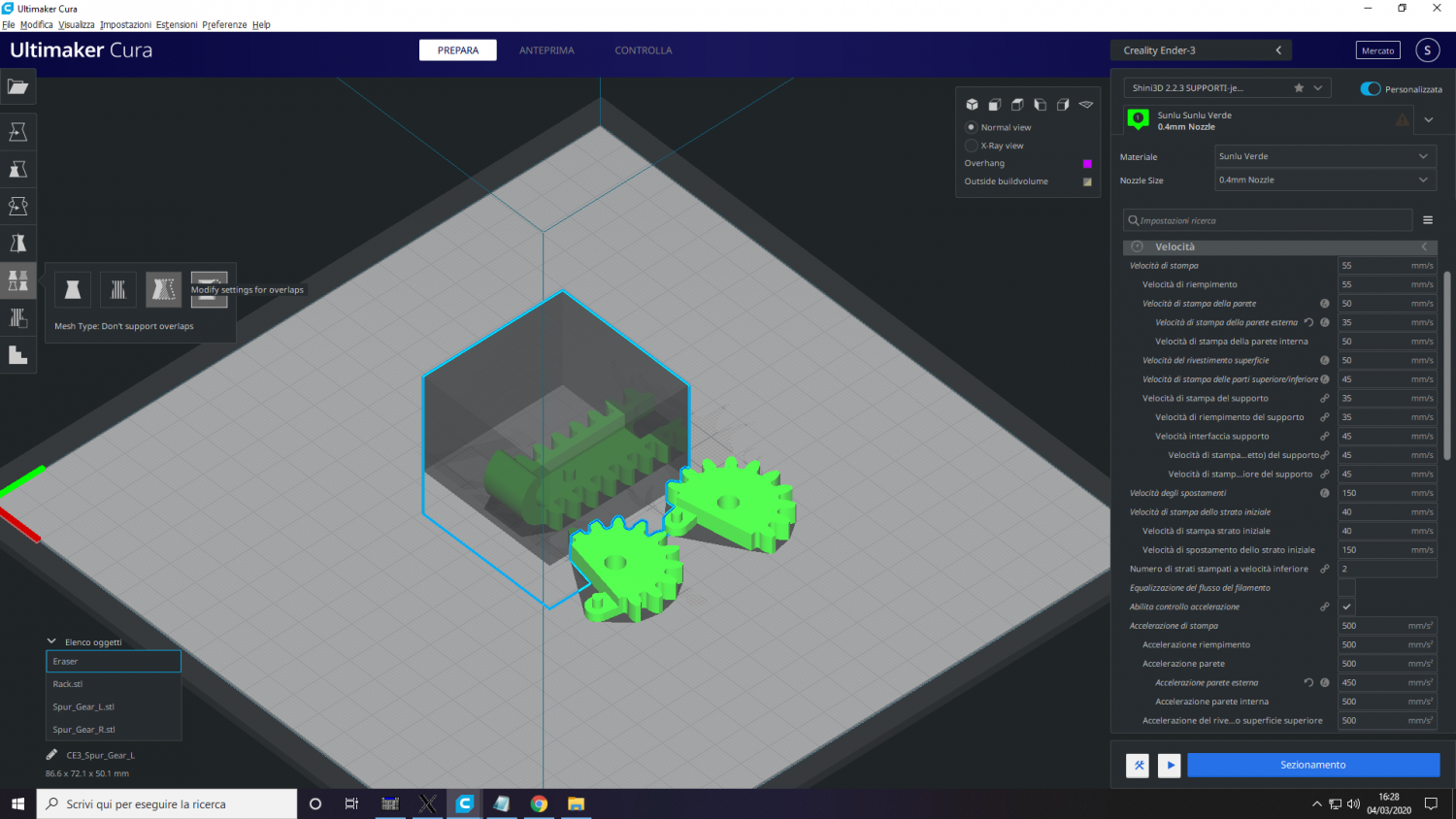Viewport: 1456px width, 819px height.
Task: Click the Open File folder icon
Action: 17,86
